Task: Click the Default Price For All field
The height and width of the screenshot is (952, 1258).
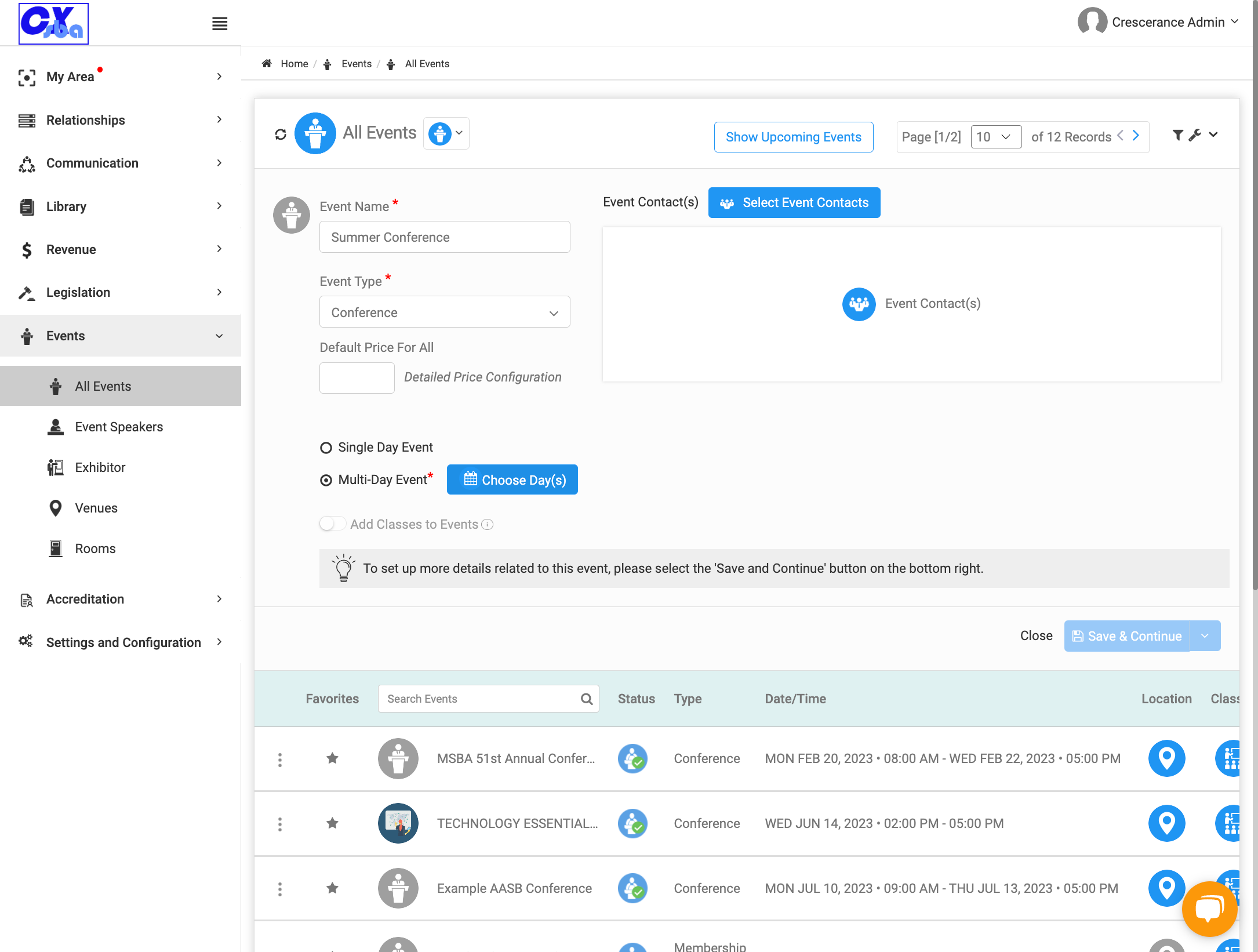Action: (x=357, y=378)
